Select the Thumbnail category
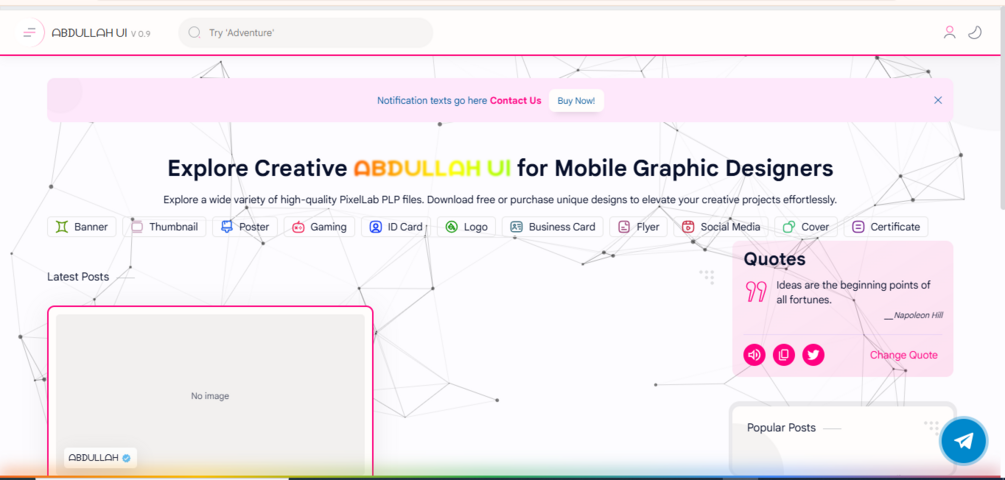1005x480 pixels. point(164,227)
